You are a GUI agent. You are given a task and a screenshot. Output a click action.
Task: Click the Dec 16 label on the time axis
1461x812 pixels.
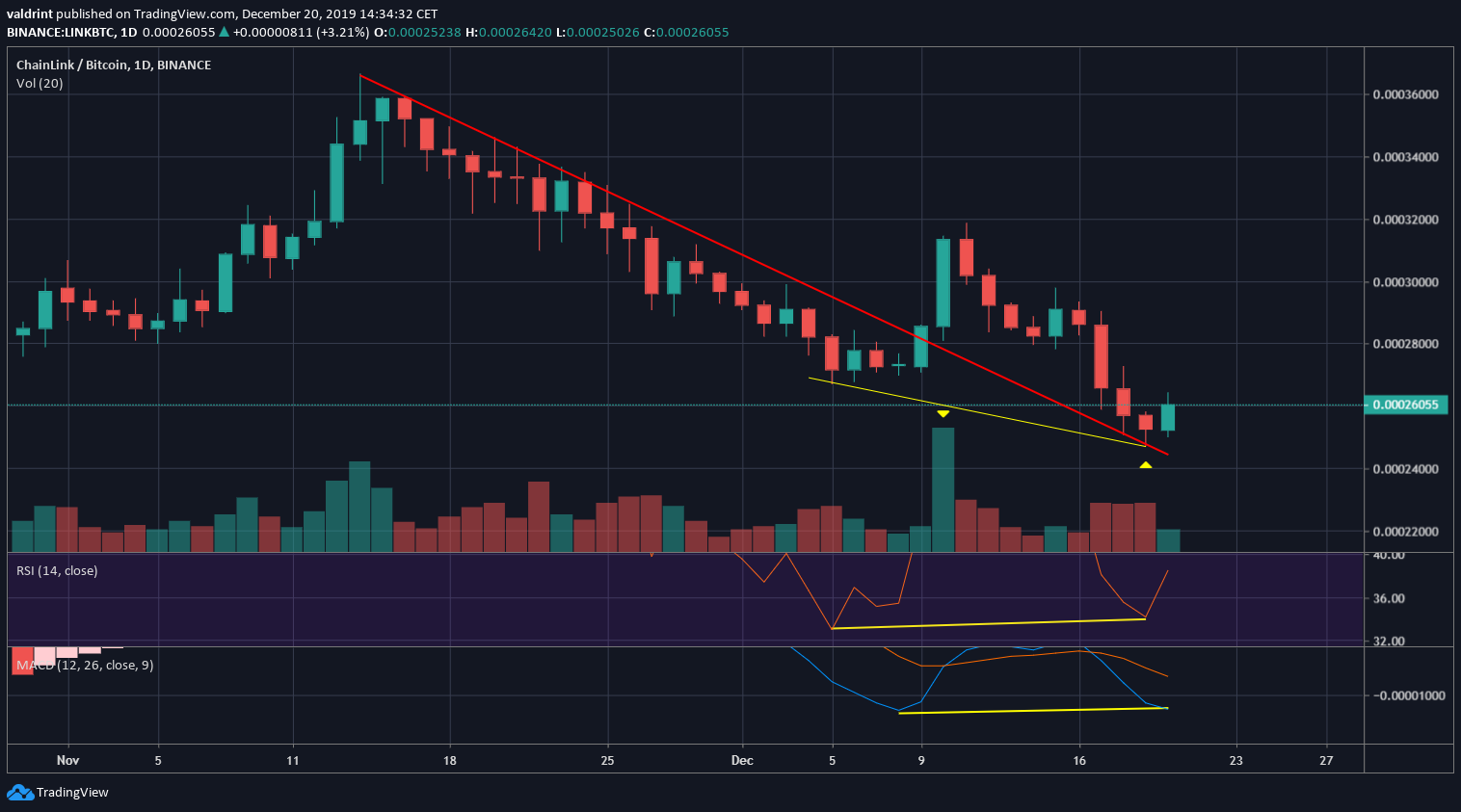coord(1080,760)
